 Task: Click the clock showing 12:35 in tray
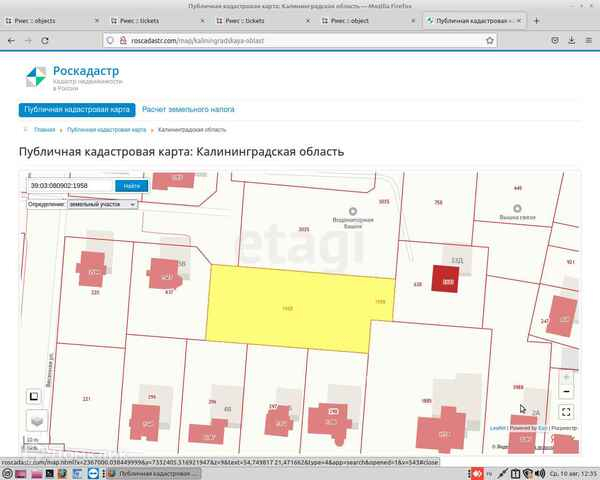(x=573, y=474)
